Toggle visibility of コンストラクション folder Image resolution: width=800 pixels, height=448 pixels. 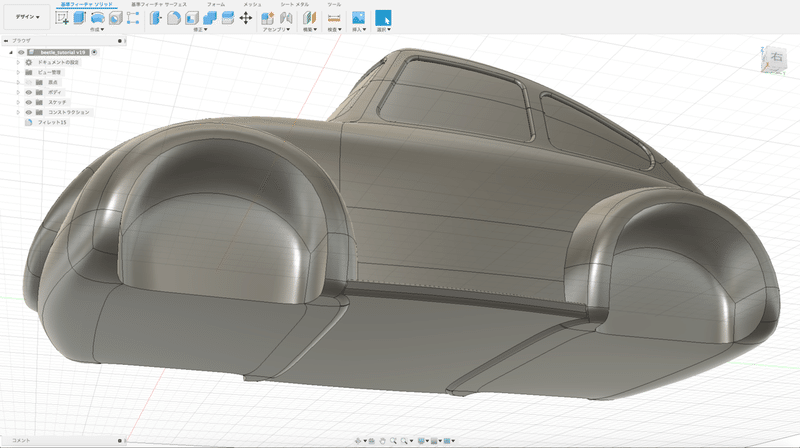(x=27, y=112)
